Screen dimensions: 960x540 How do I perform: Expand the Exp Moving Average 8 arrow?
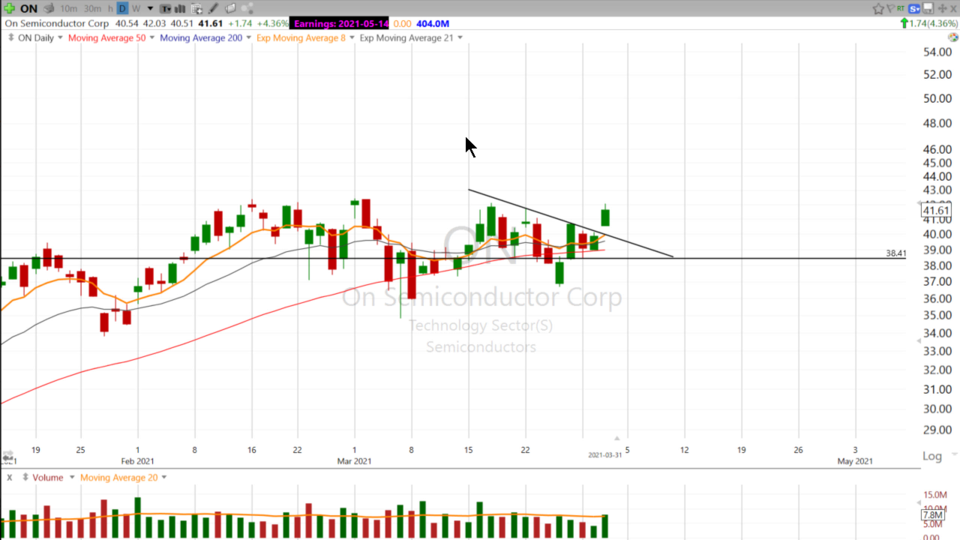[351, 38]
